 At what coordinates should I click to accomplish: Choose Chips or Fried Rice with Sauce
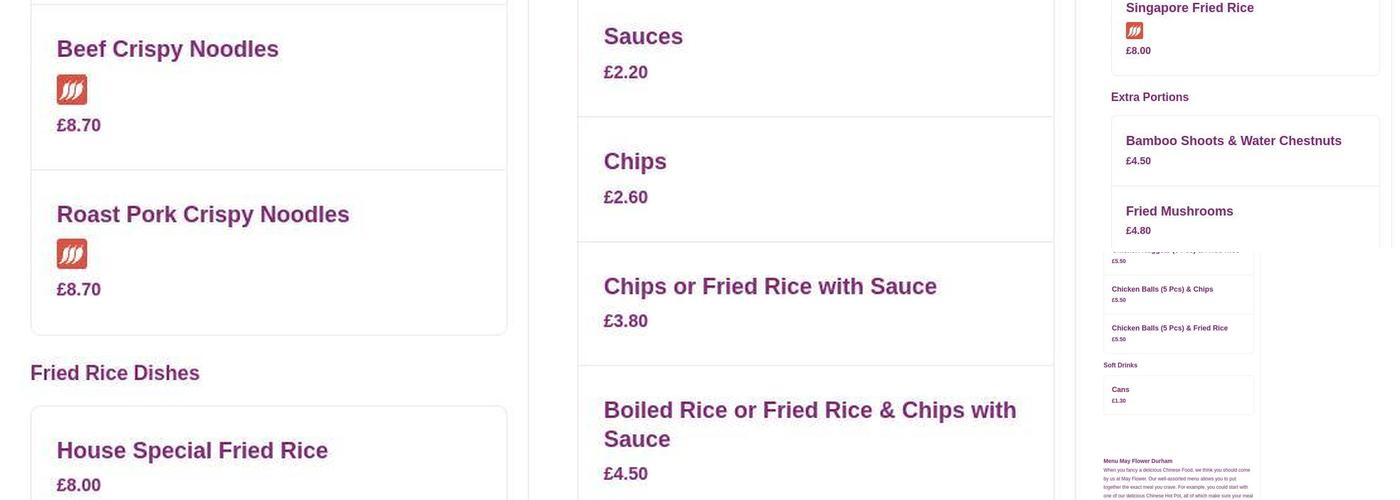(x=770, y=286)
